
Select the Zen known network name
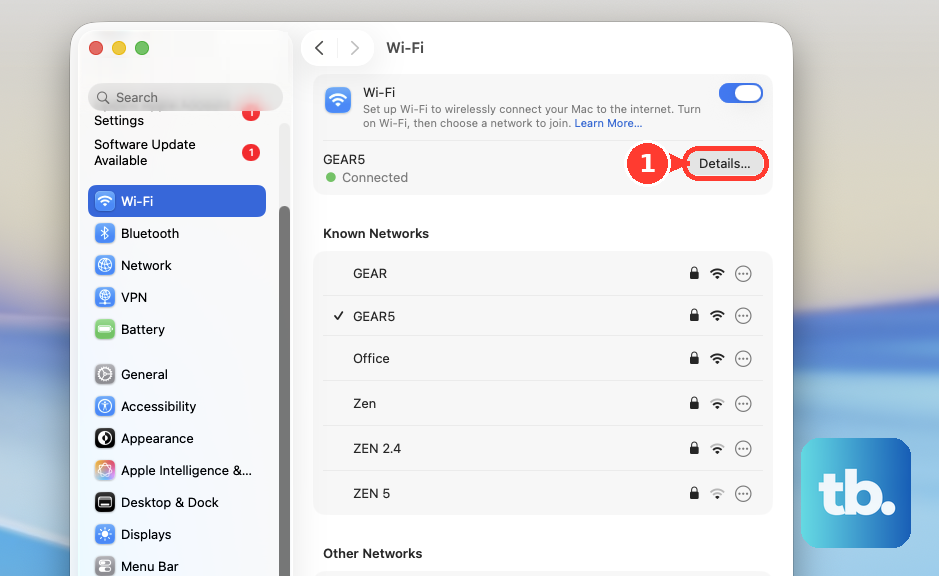(x=365, y=404)
